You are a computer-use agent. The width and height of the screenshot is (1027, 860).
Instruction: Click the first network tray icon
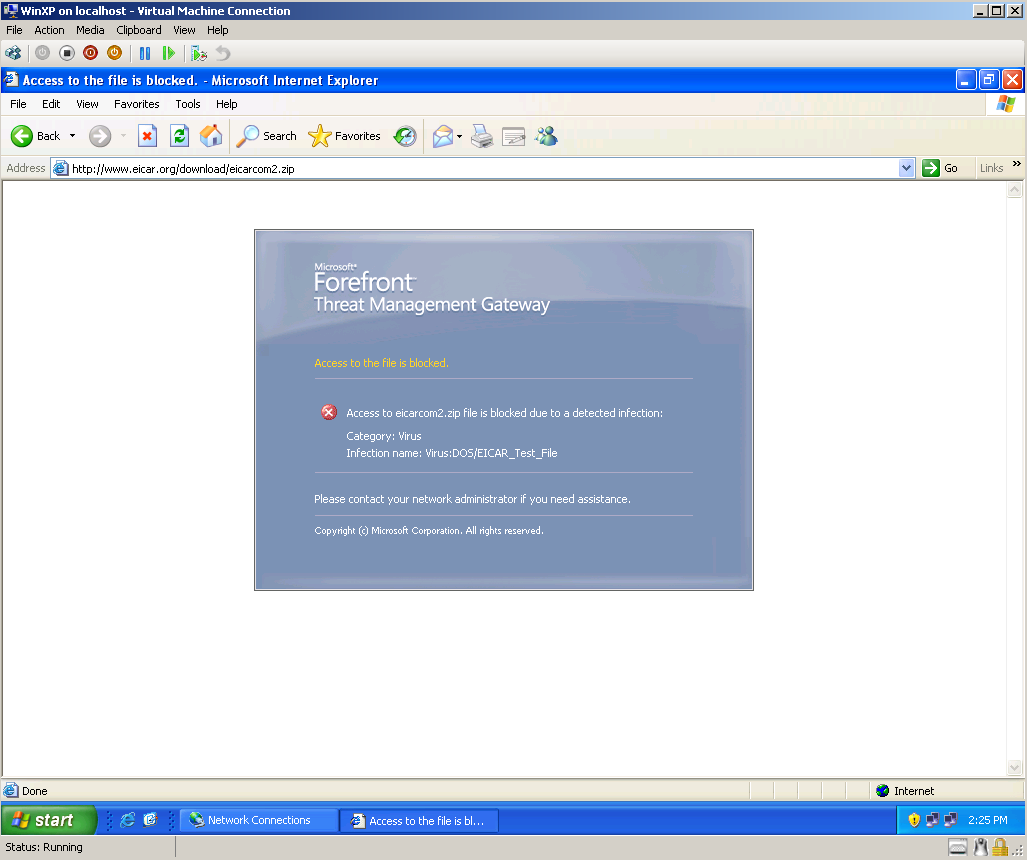pyautogui.click(x=932, y=820)
